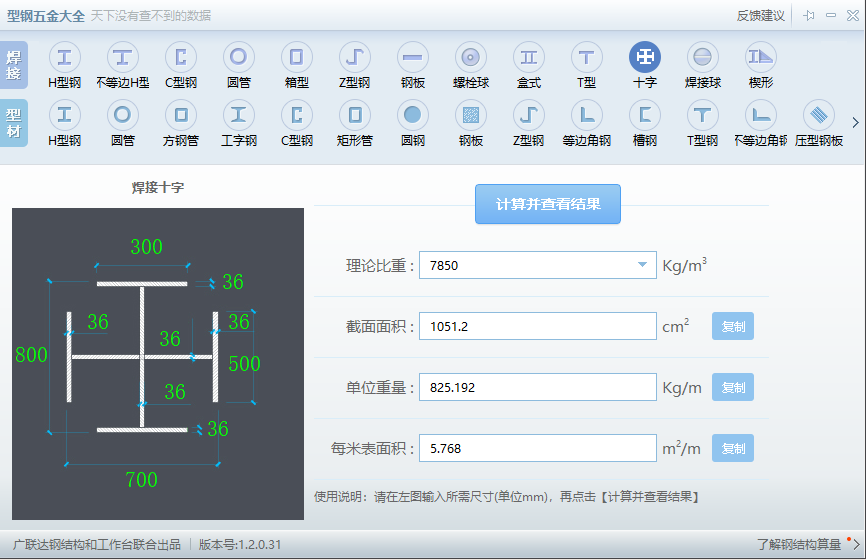Viewport: 866px width, 560px height.
Task: Select profile T型钢 icon in 型材 row
Action: pyautogui.click(x=703, y=115)
